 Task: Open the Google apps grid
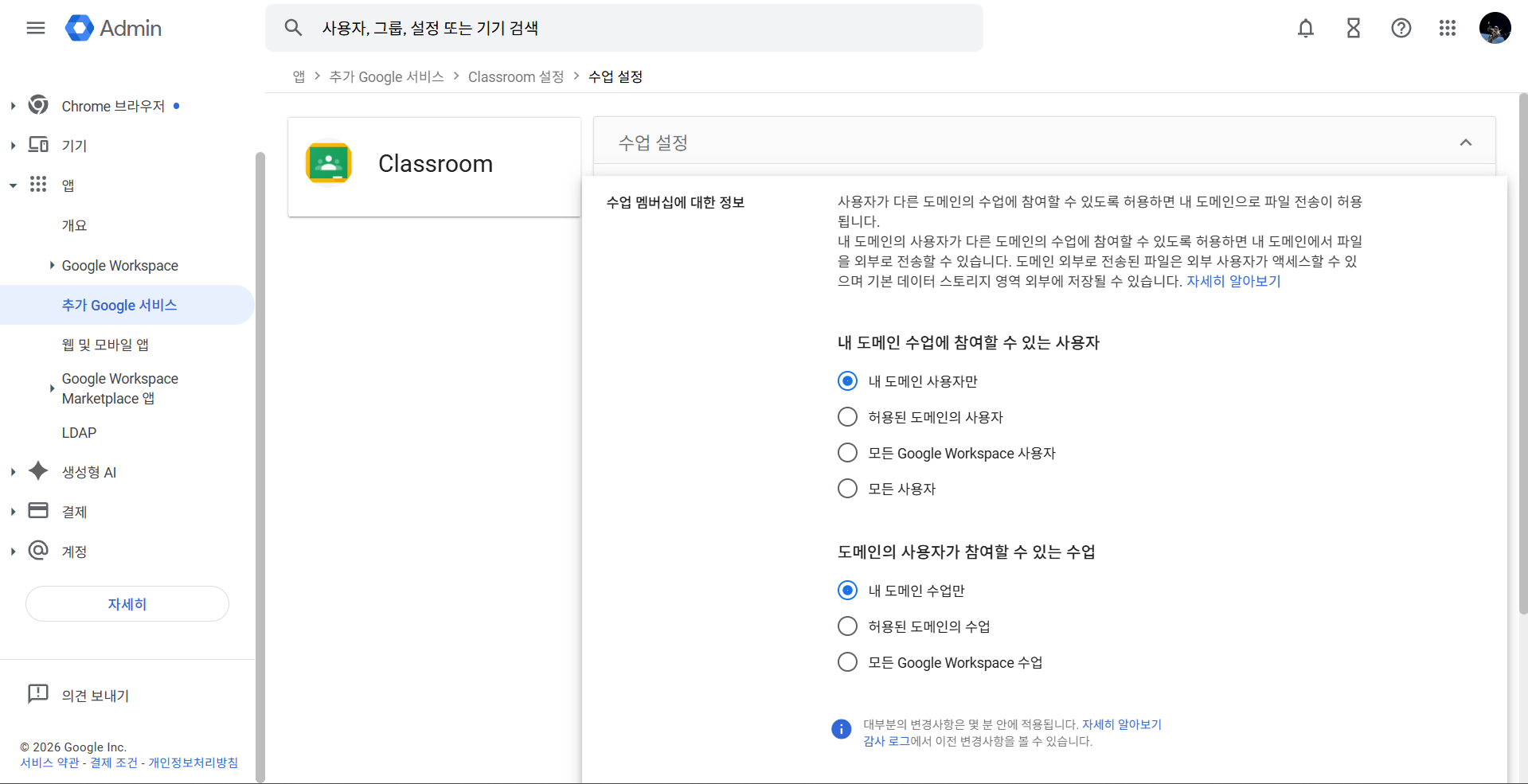pyautogui.click(x=1448, y=28)
